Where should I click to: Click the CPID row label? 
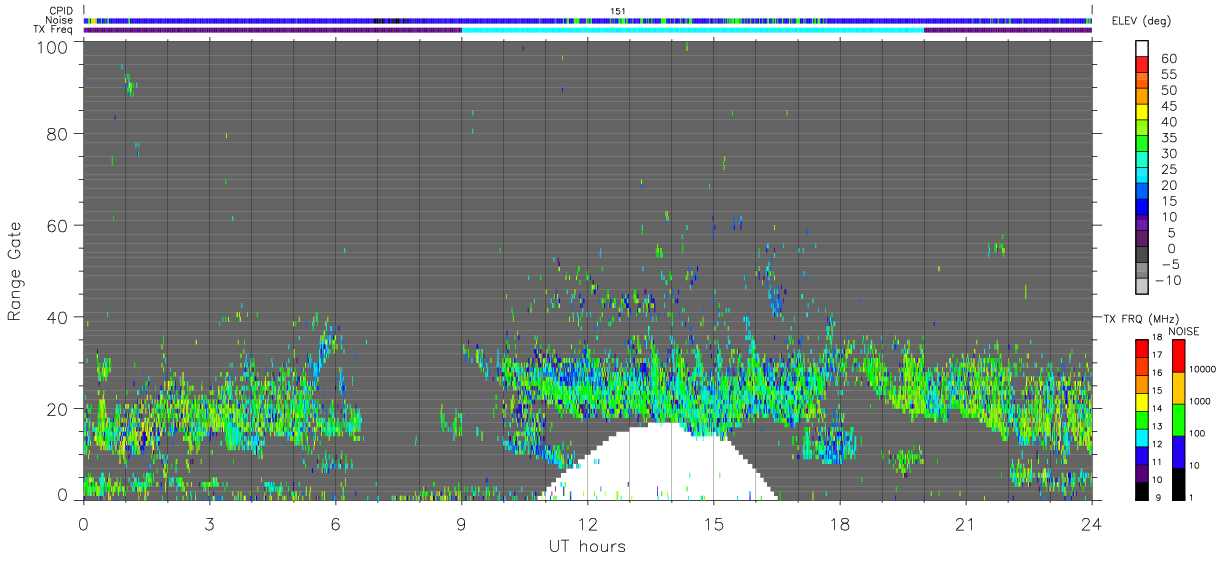(x=59, y=10)
